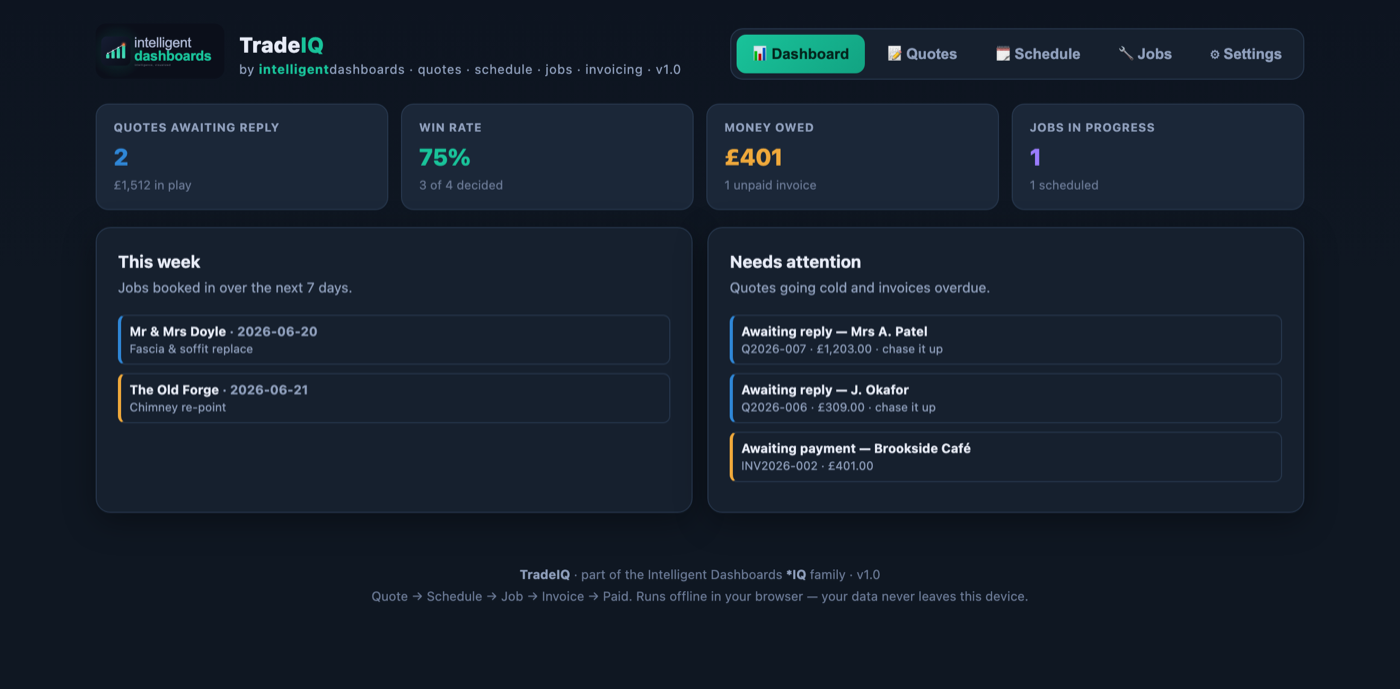
Task: Click the '£1,512 in play' text
Action: coord(152,185)
